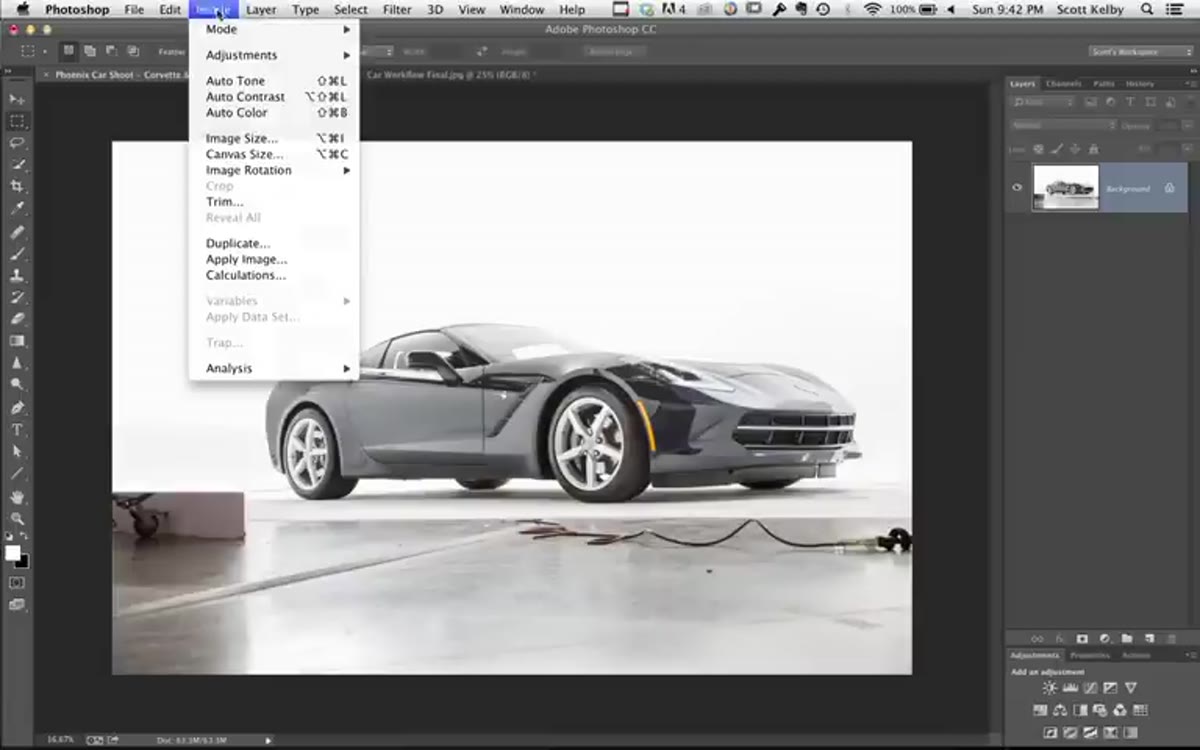Add a Vibrance adjustment
This screenshot has width=1200, height=750.
[x=1130, y=688]
